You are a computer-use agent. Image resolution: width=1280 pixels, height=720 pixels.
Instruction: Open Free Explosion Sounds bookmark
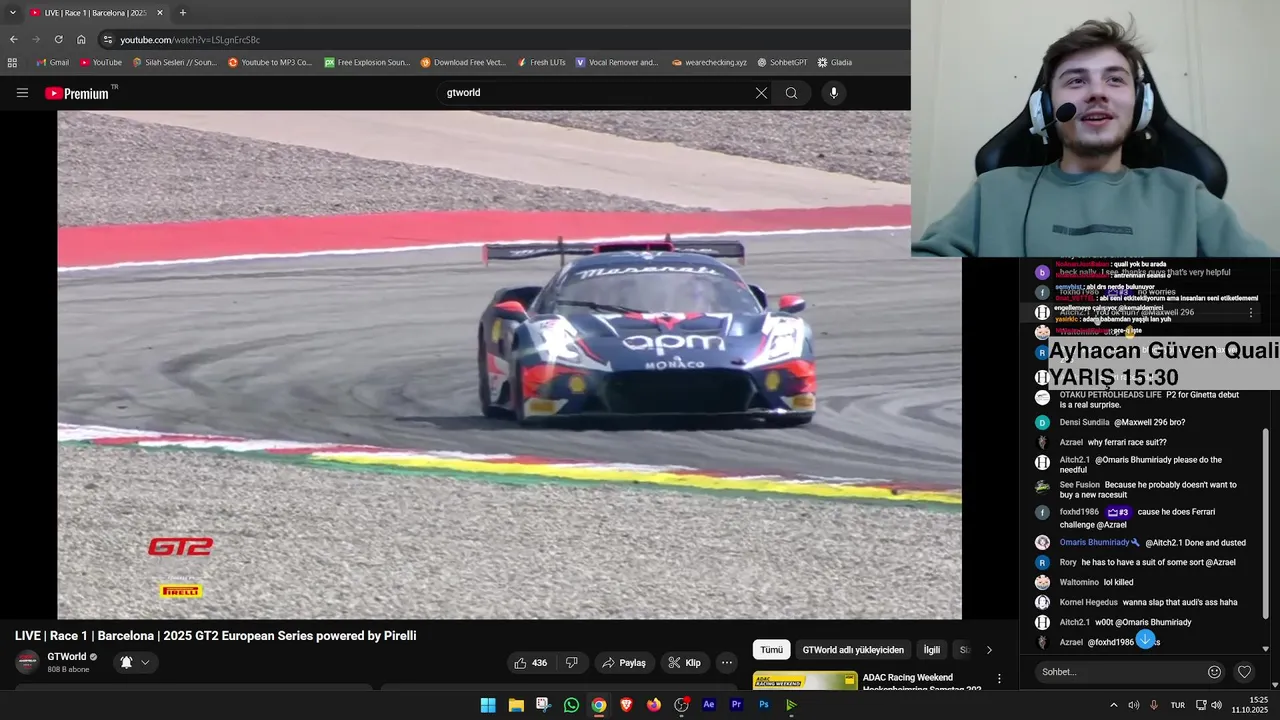pyautogui.click(x=367, y=62)
